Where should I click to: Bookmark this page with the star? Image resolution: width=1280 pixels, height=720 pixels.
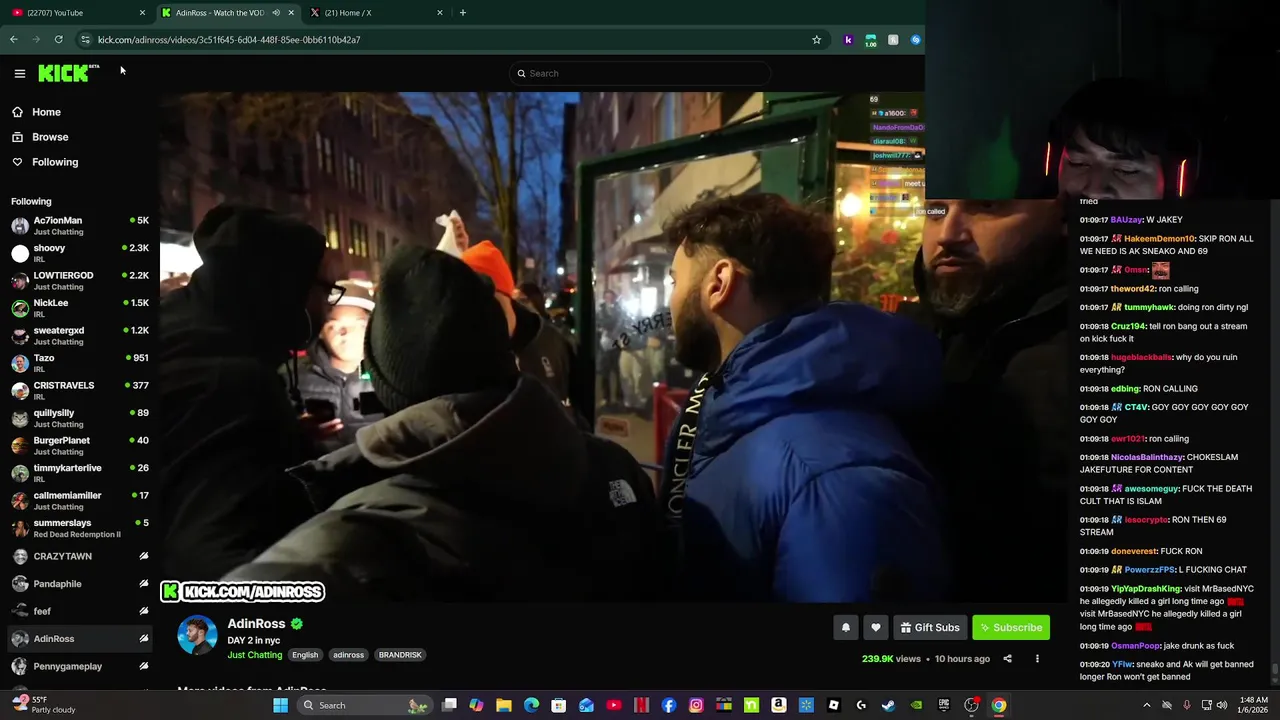coord(816,40)
